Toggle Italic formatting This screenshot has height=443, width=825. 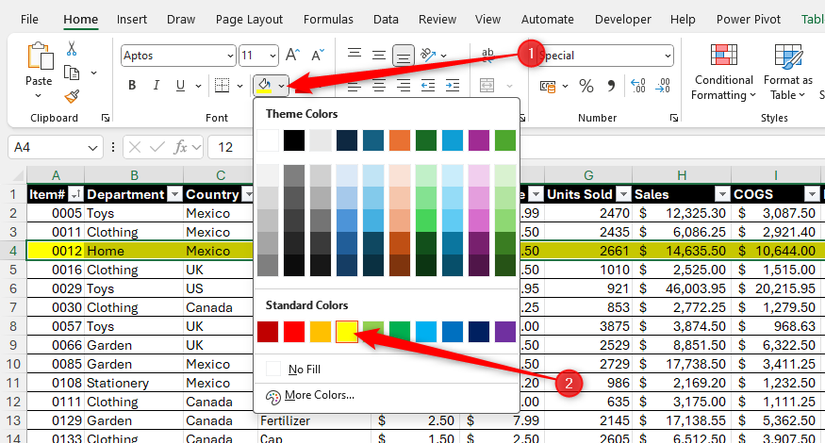[156, 86]
